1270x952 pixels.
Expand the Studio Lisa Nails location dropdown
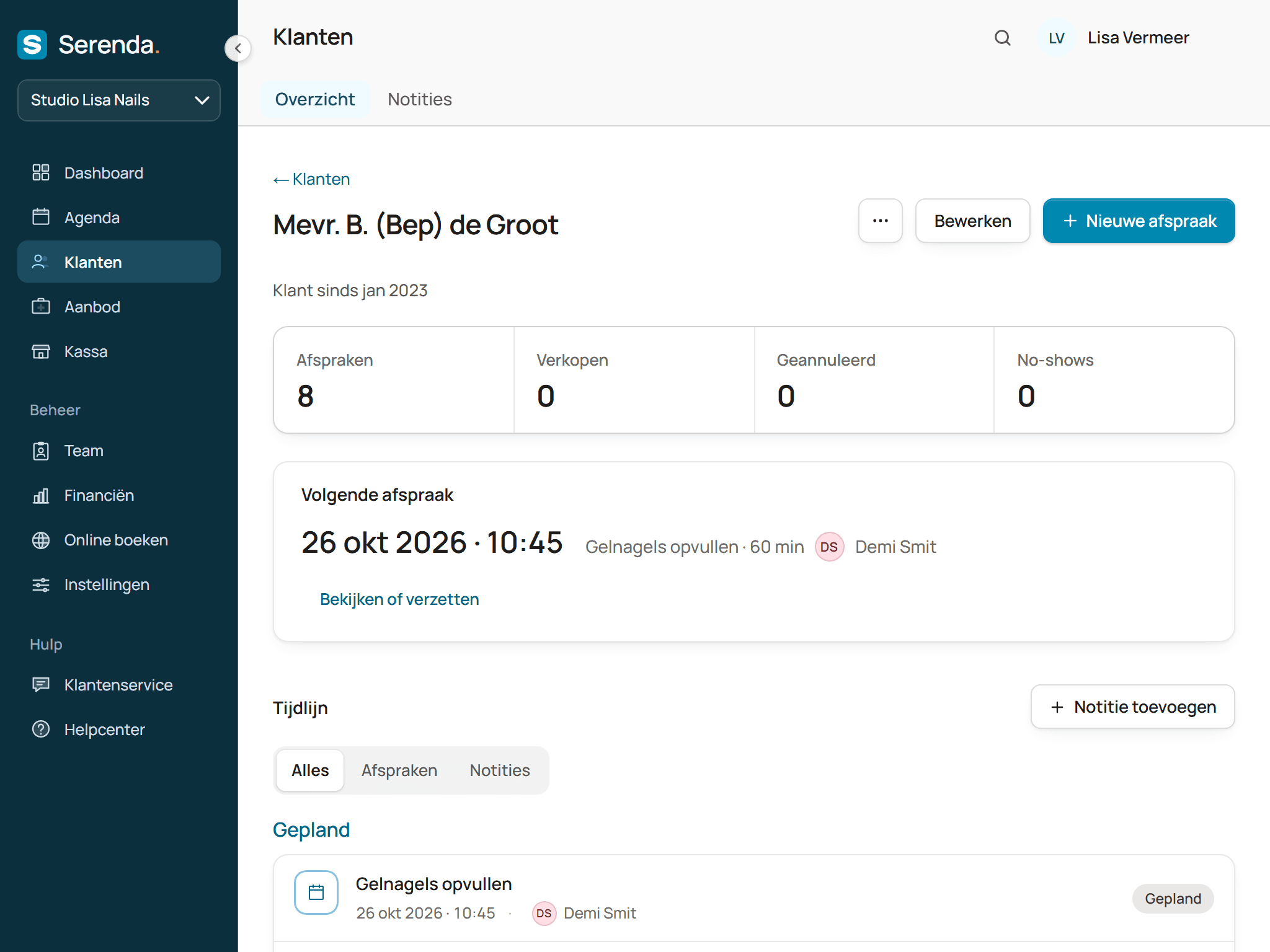pos(119,100)
